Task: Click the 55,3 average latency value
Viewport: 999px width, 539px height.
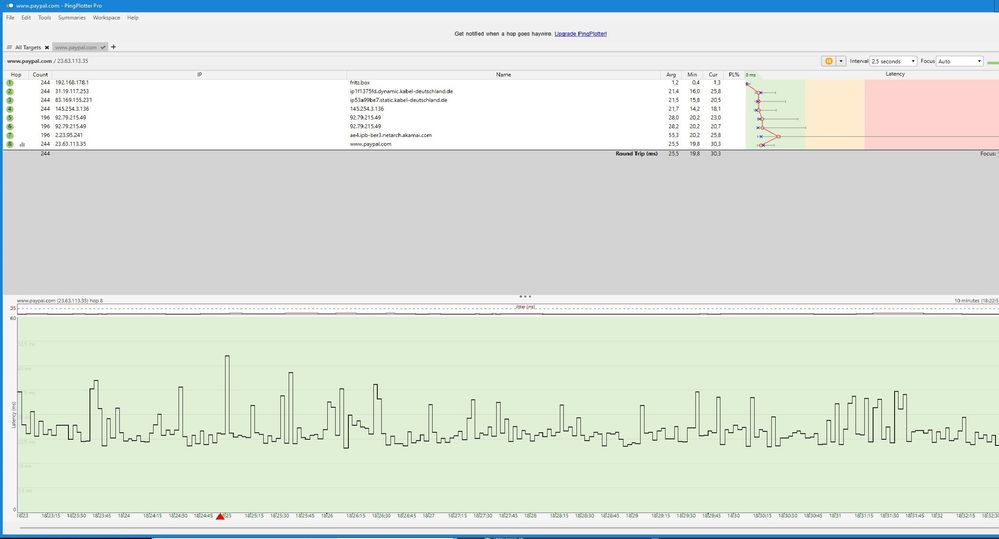Action: coord(673,135)
